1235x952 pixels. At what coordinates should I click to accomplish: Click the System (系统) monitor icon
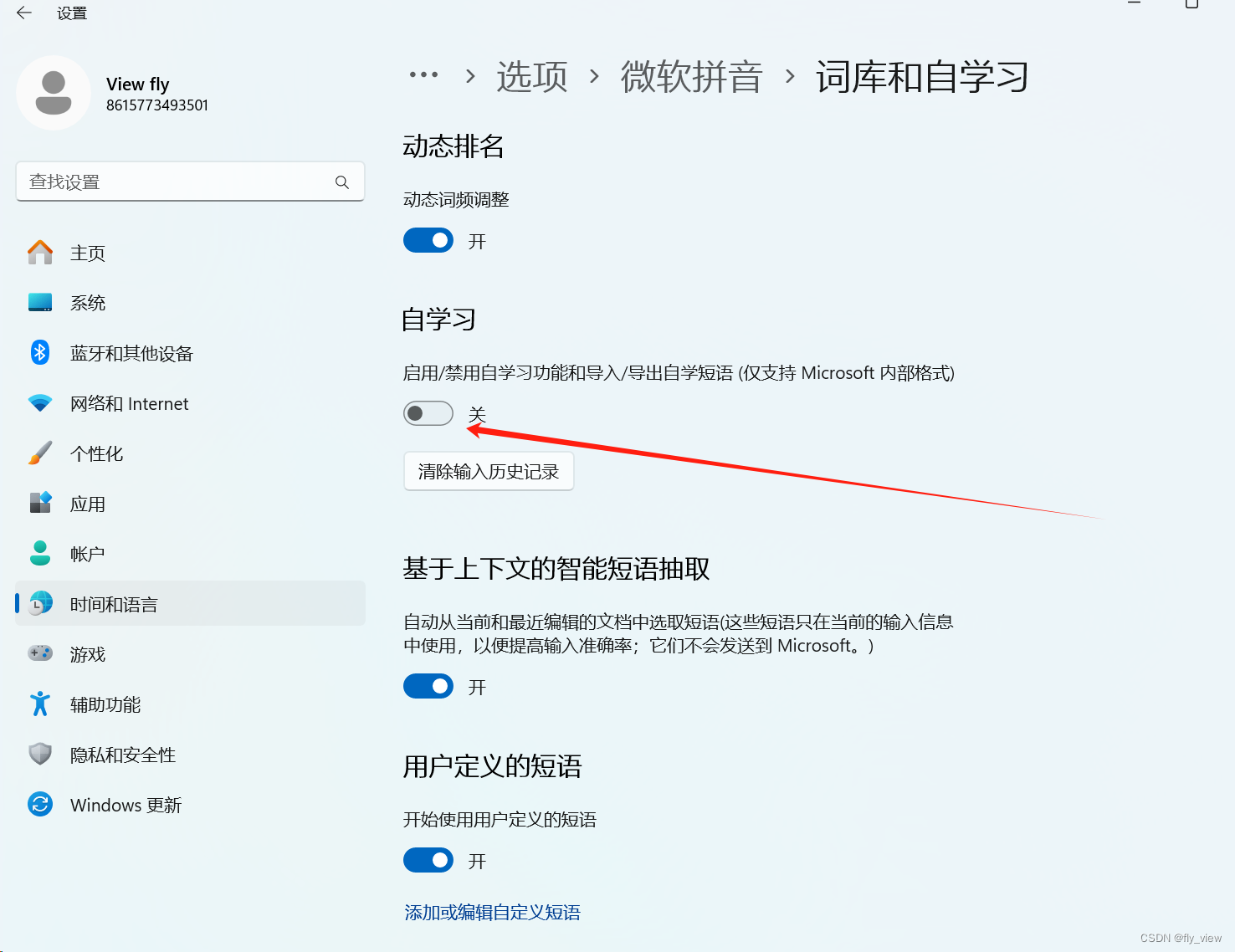click(x=40, y=303)
